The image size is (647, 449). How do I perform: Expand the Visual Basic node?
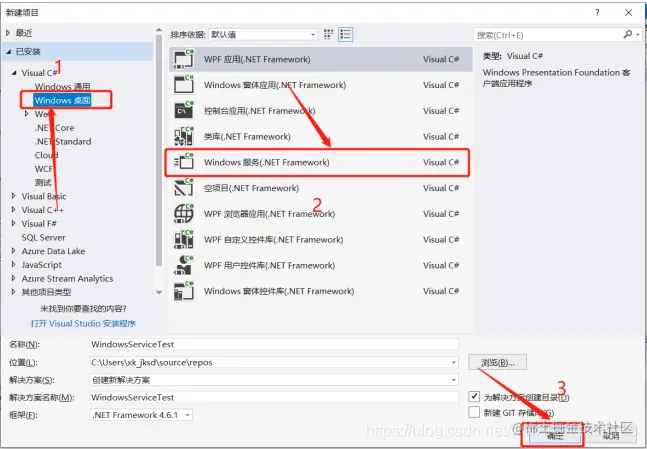pos(14,196)
